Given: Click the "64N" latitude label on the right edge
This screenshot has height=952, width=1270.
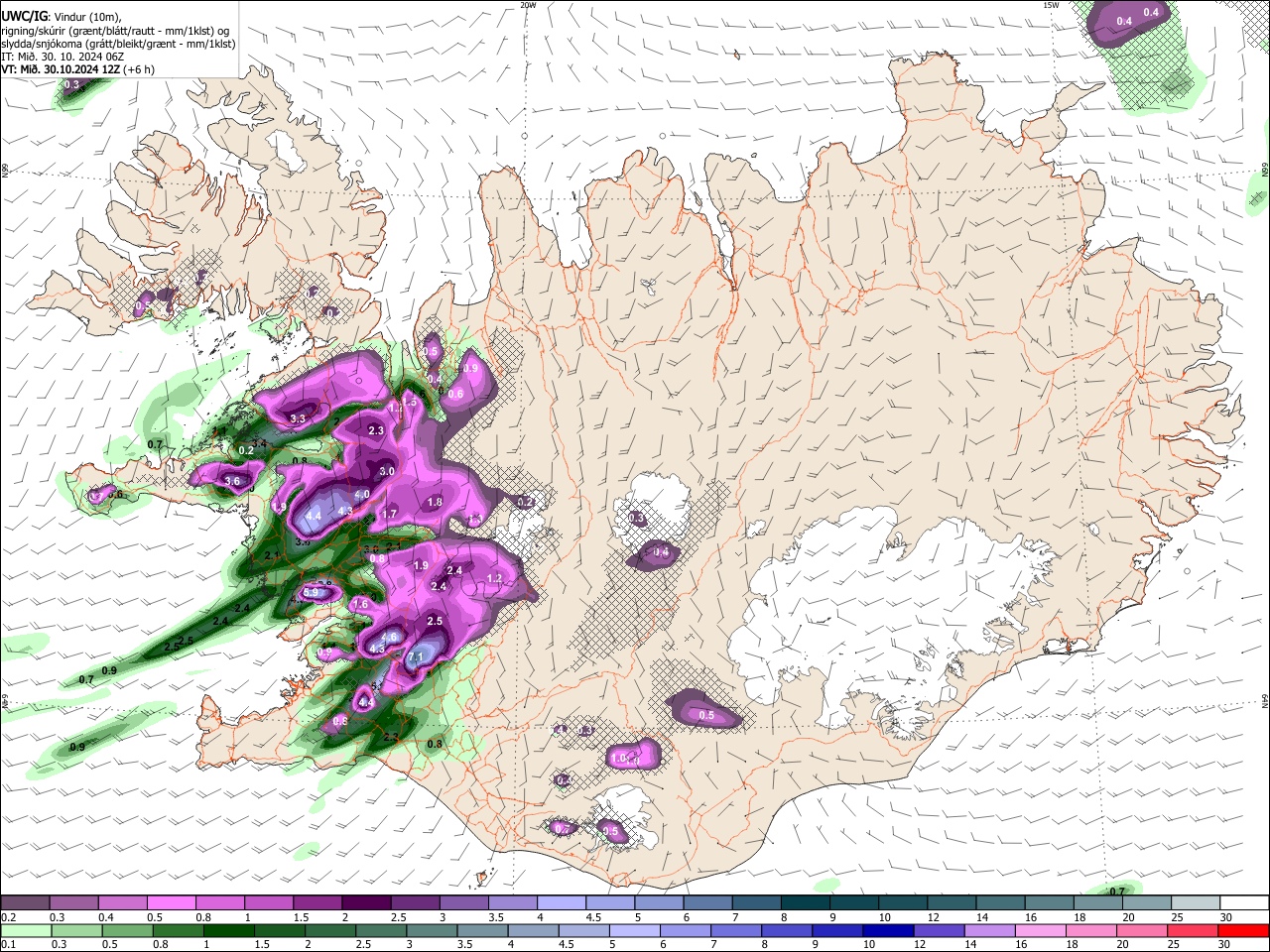Looking at the screenshot, I should pyautogui.click(x=1265, y=700).
